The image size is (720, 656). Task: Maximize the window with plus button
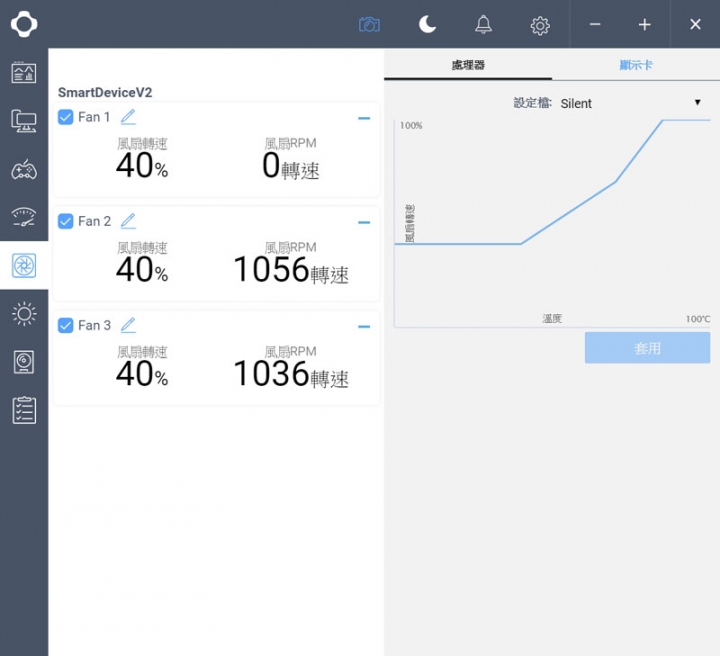(645, 24)
